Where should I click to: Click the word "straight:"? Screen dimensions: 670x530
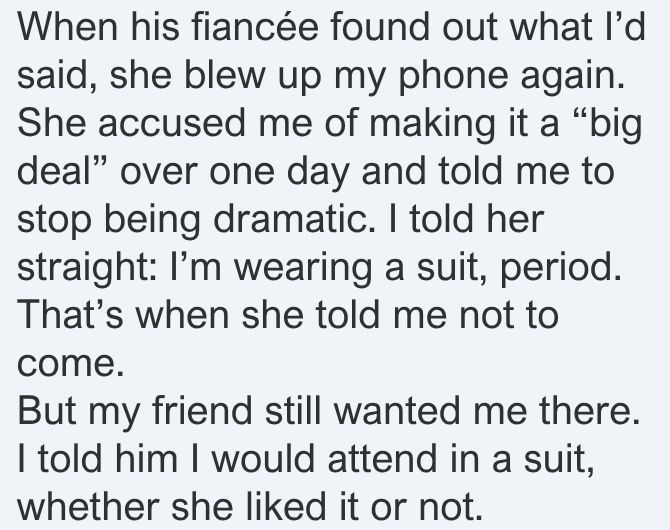(86, 269)
